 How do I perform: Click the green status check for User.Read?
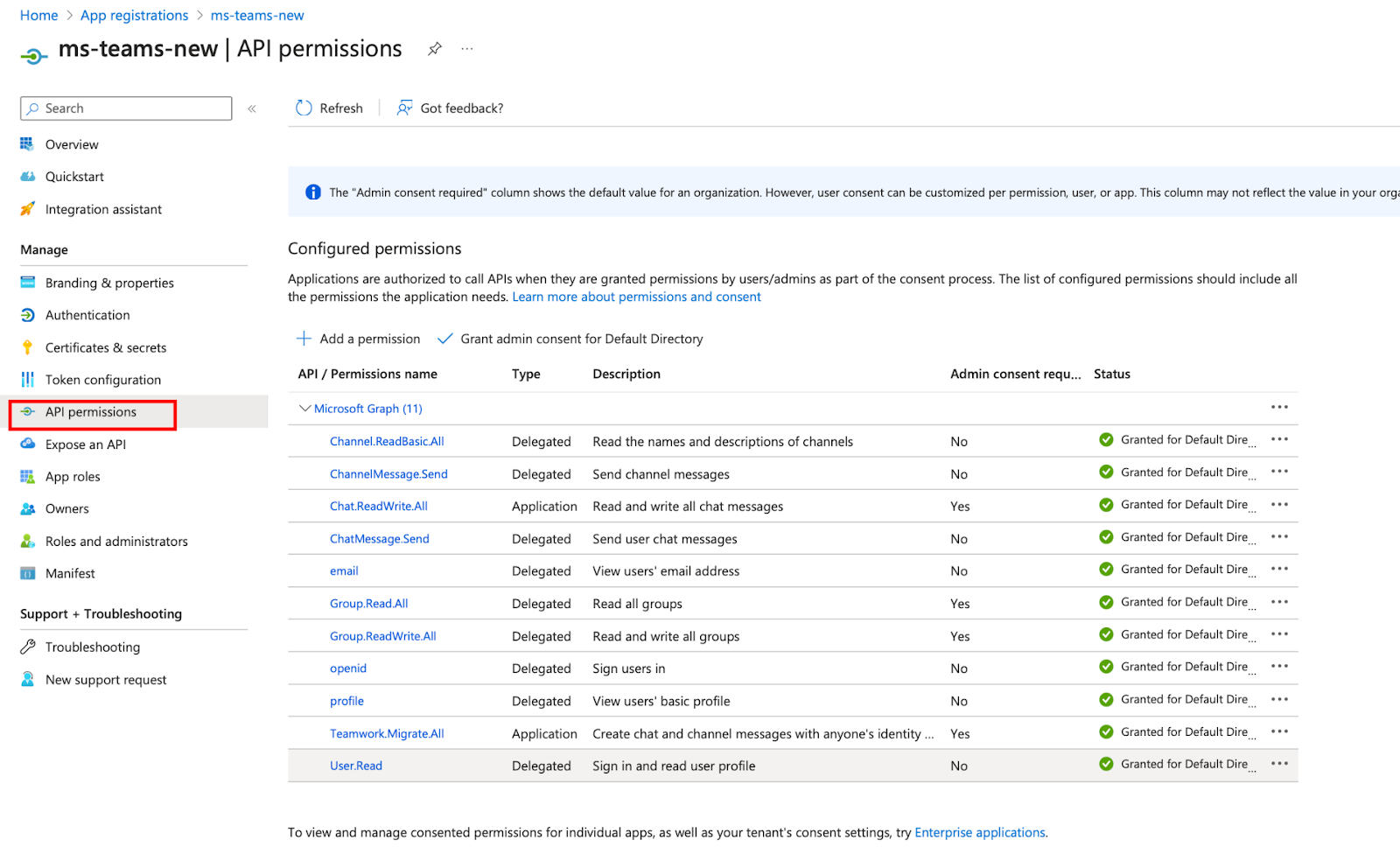tap(1106, 764)
